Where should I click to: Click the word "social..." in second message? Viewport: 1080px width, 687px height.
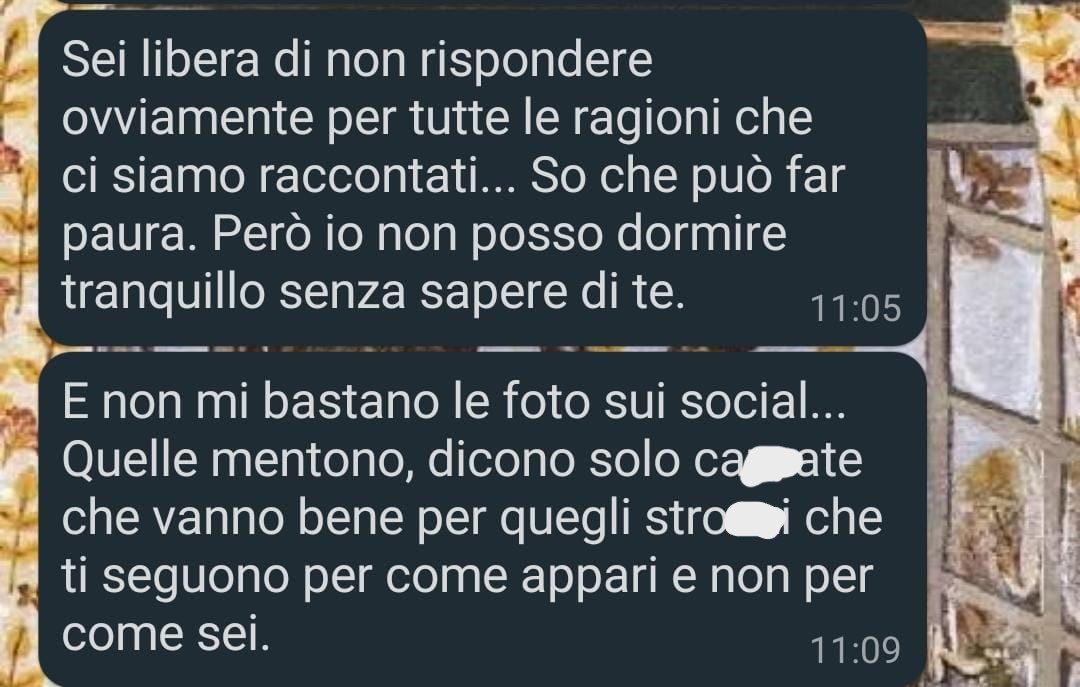point(762,401)
